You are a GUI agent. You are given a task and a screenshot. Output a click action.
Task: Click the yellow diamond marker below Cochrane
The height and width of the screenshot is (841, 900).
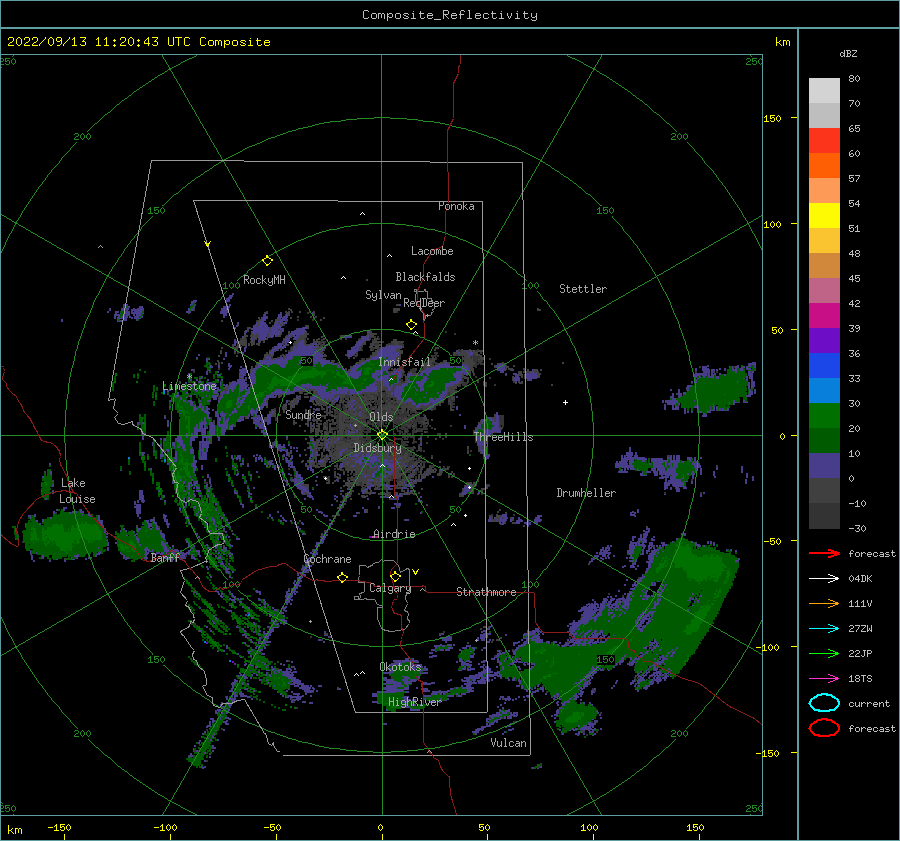[342, 577]
